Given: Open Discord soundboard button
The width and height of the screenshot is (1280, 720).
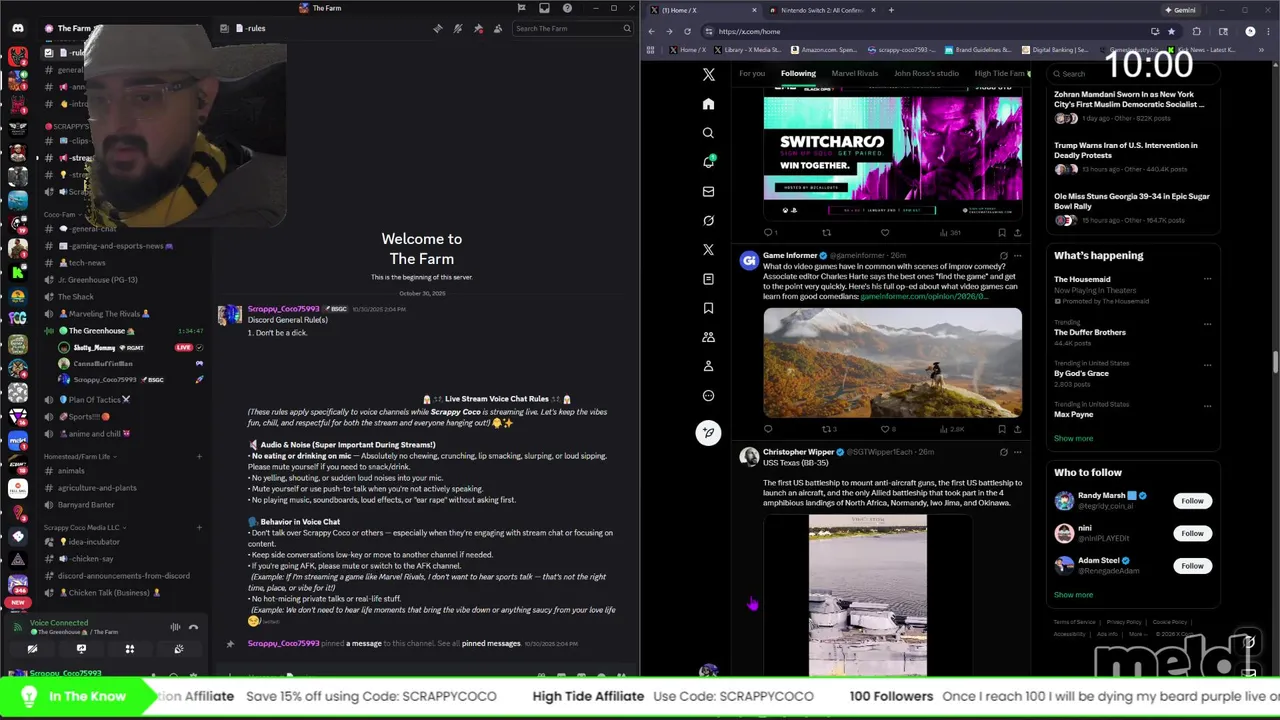Looking at the screenshot, I should (x=178, y=649).
